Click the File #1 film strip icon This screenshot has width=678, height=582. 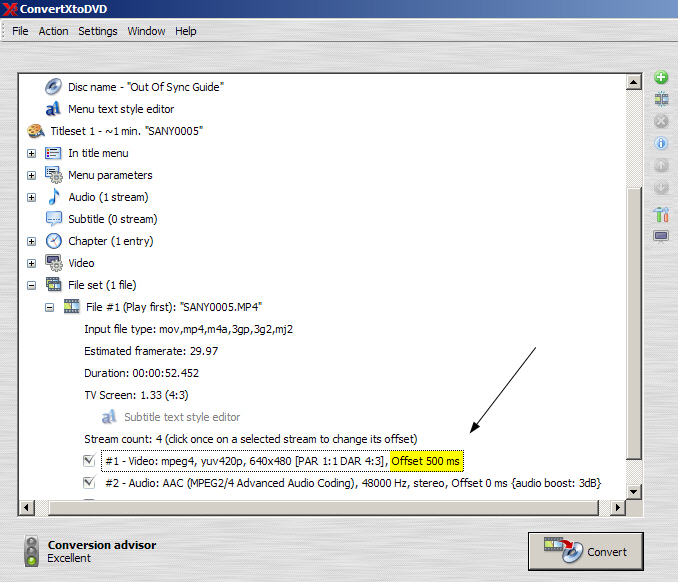[72, 307]
